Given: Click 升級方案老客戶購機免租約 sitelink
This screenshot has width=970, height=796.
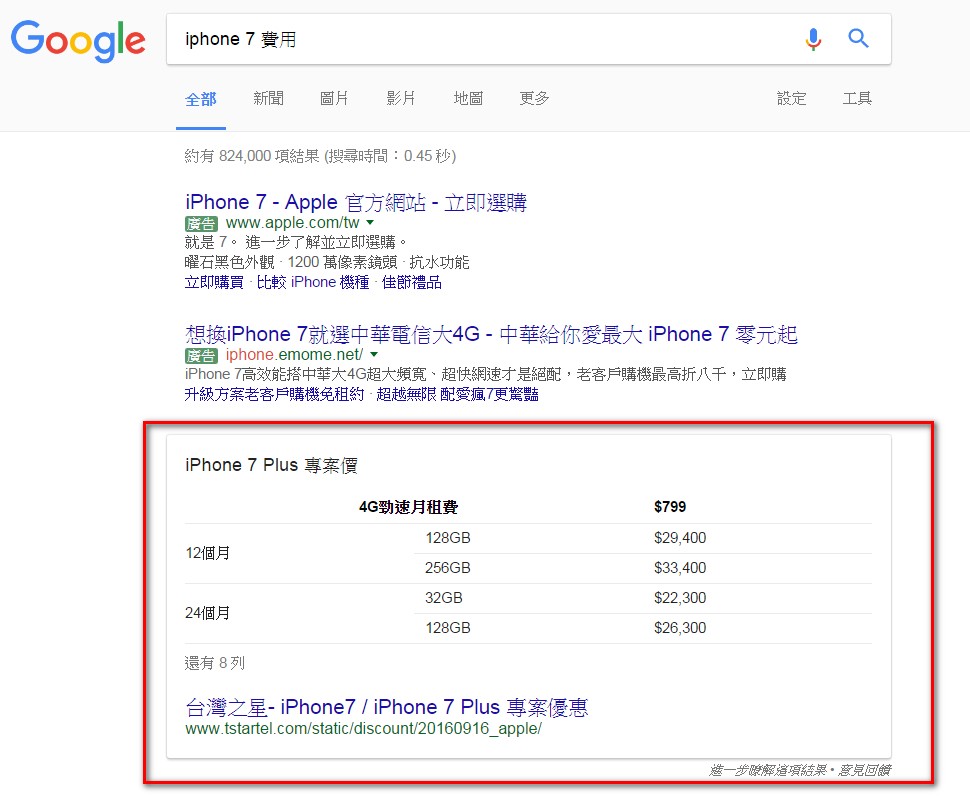Looking at the screenshot, I should pyautogui.click(x=274, y=395).
